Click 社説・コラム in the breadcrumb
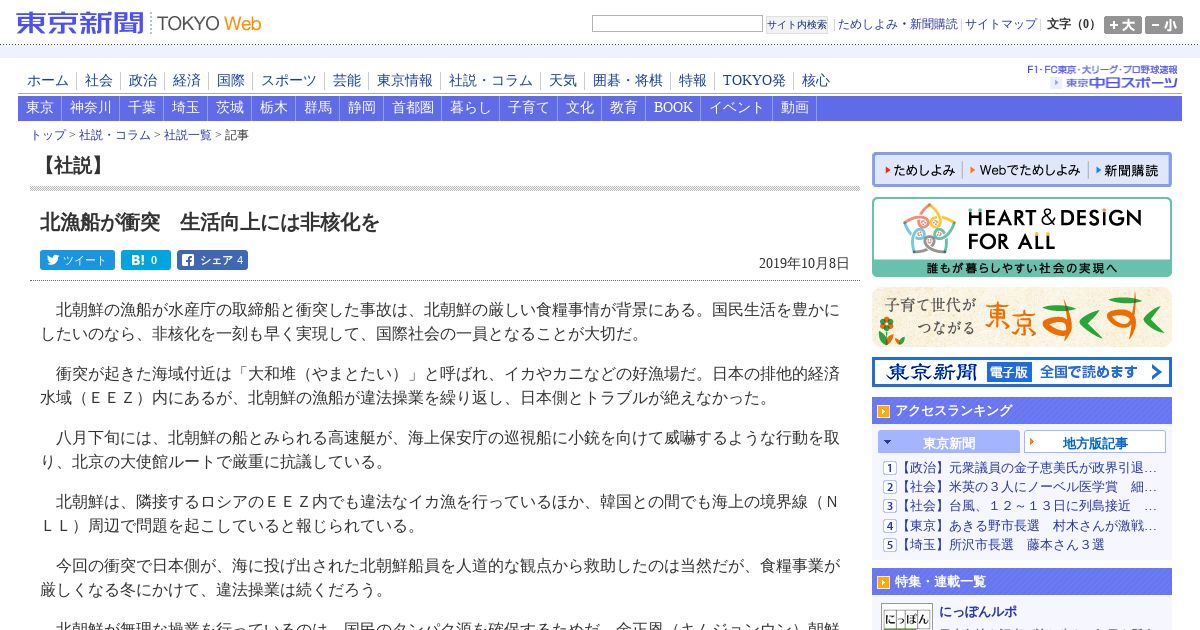Viewport: 1200px width, 630px height. click(115, 135)
